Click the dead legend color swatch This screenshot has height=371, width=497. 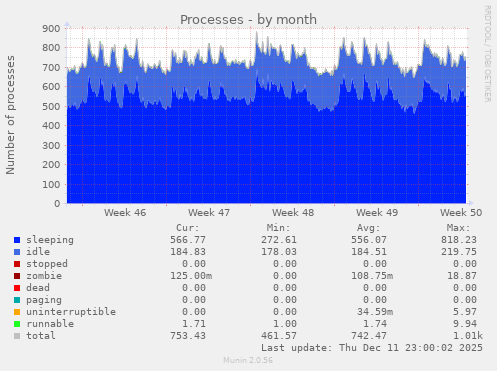pyautogui.click(x=17, y=288)
